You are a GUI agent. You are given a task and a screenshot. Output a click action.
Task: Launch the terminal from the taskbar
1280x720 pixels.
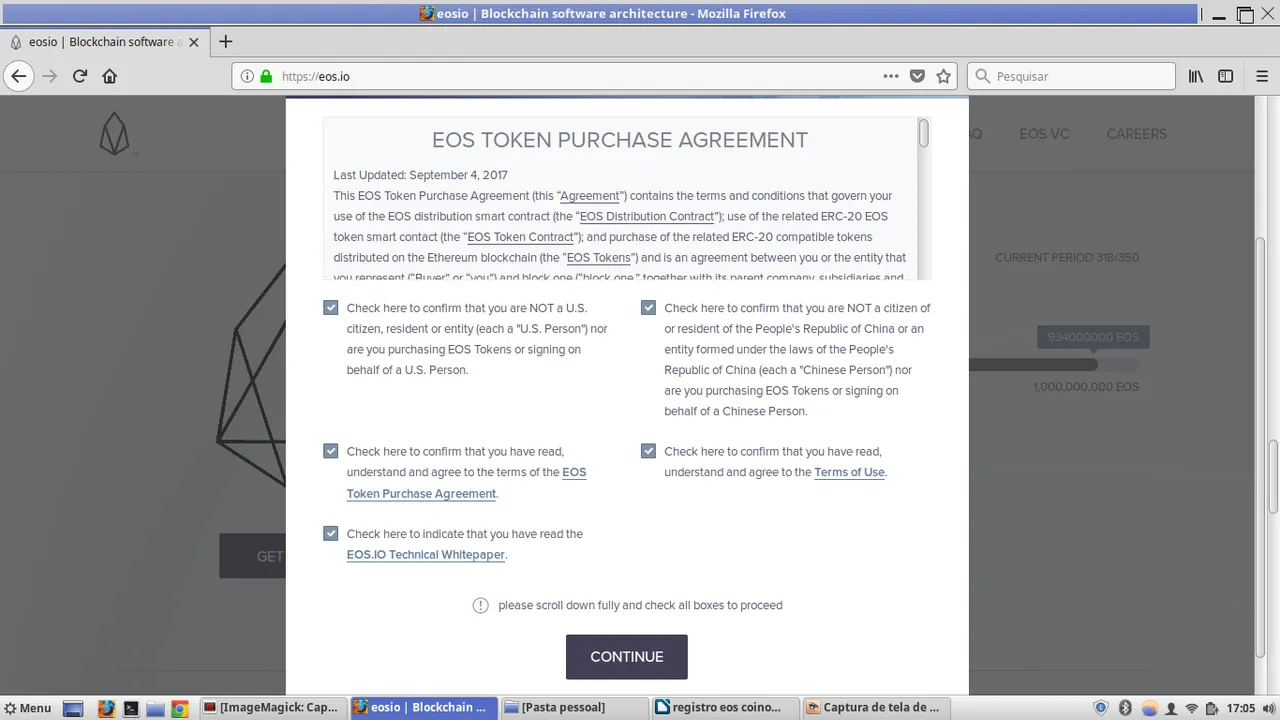[131, 708]
